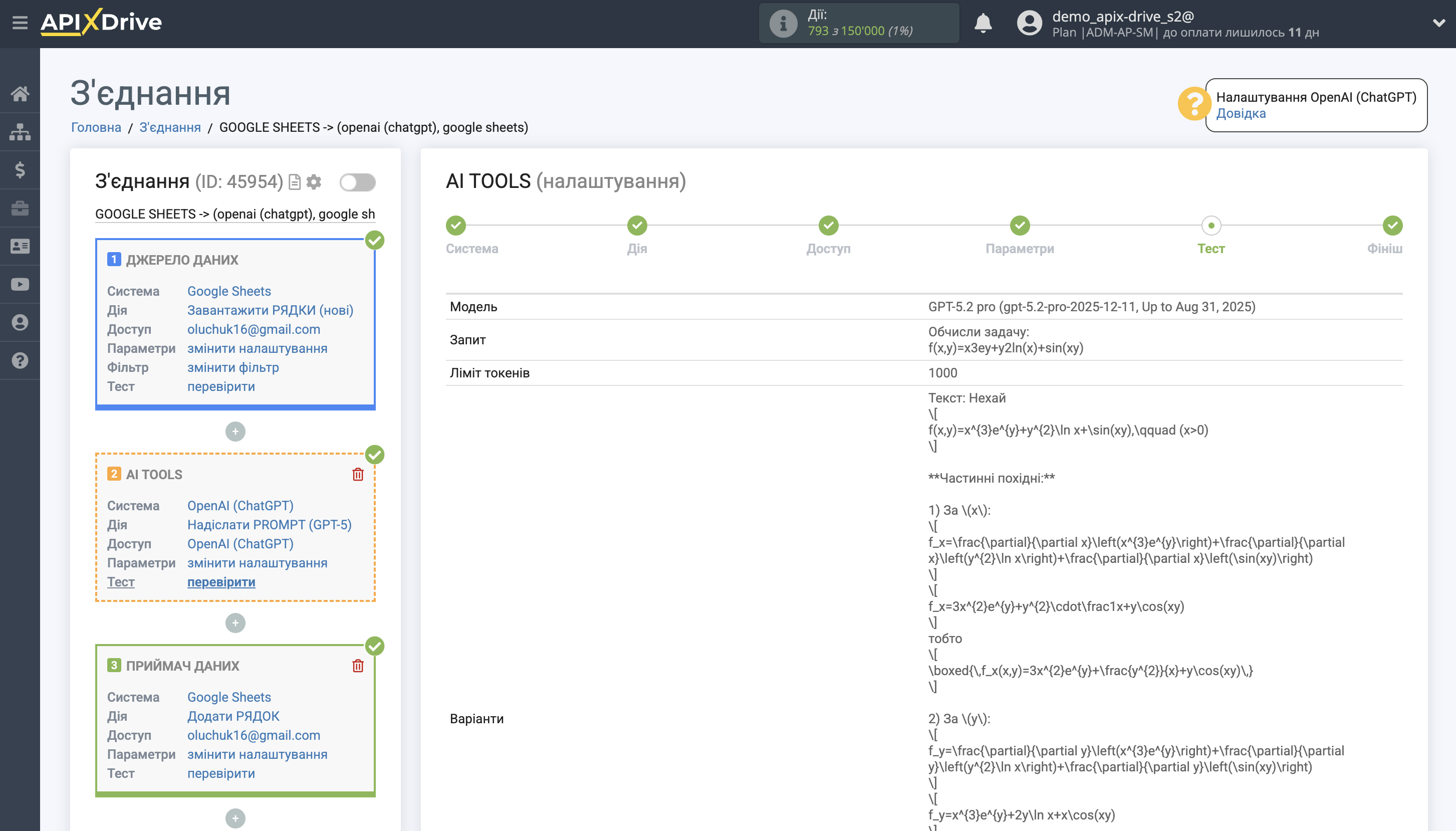Open notifications via the bell icon

(x=983, y=23)
